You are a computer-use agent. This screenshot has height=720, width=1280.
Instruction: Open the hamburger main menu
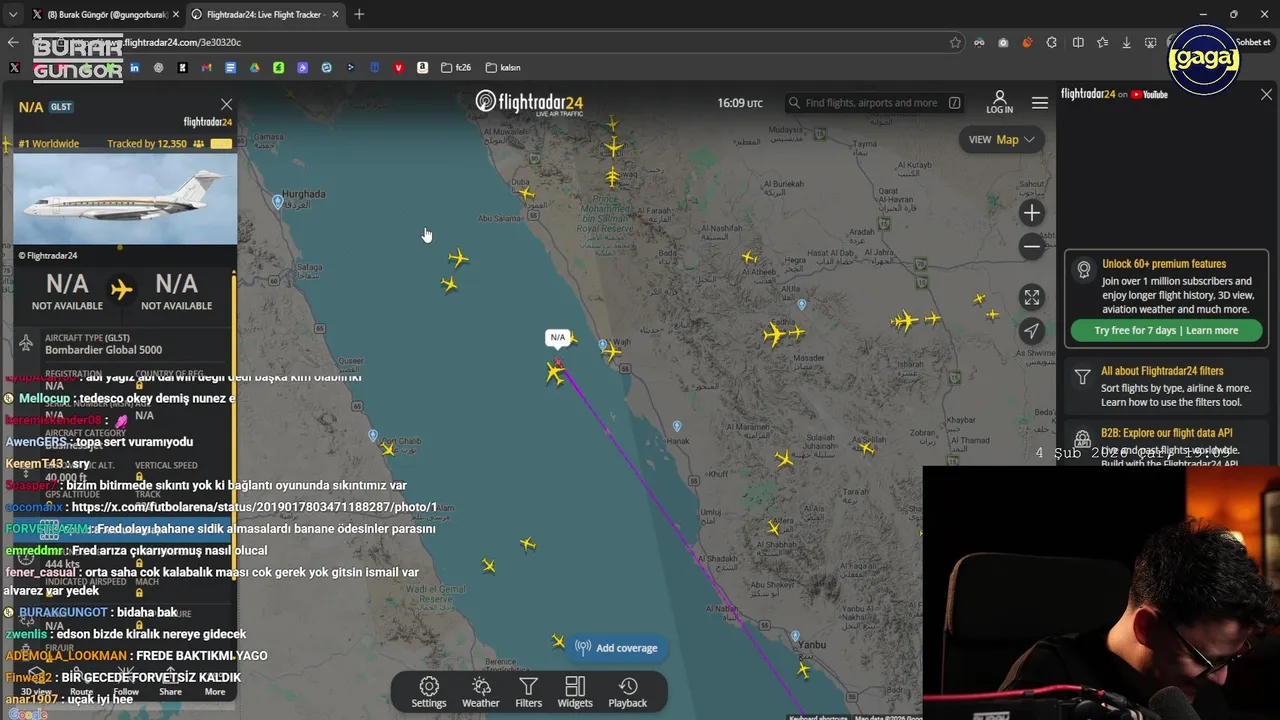pyautogui.click(x=1040, y=103)
